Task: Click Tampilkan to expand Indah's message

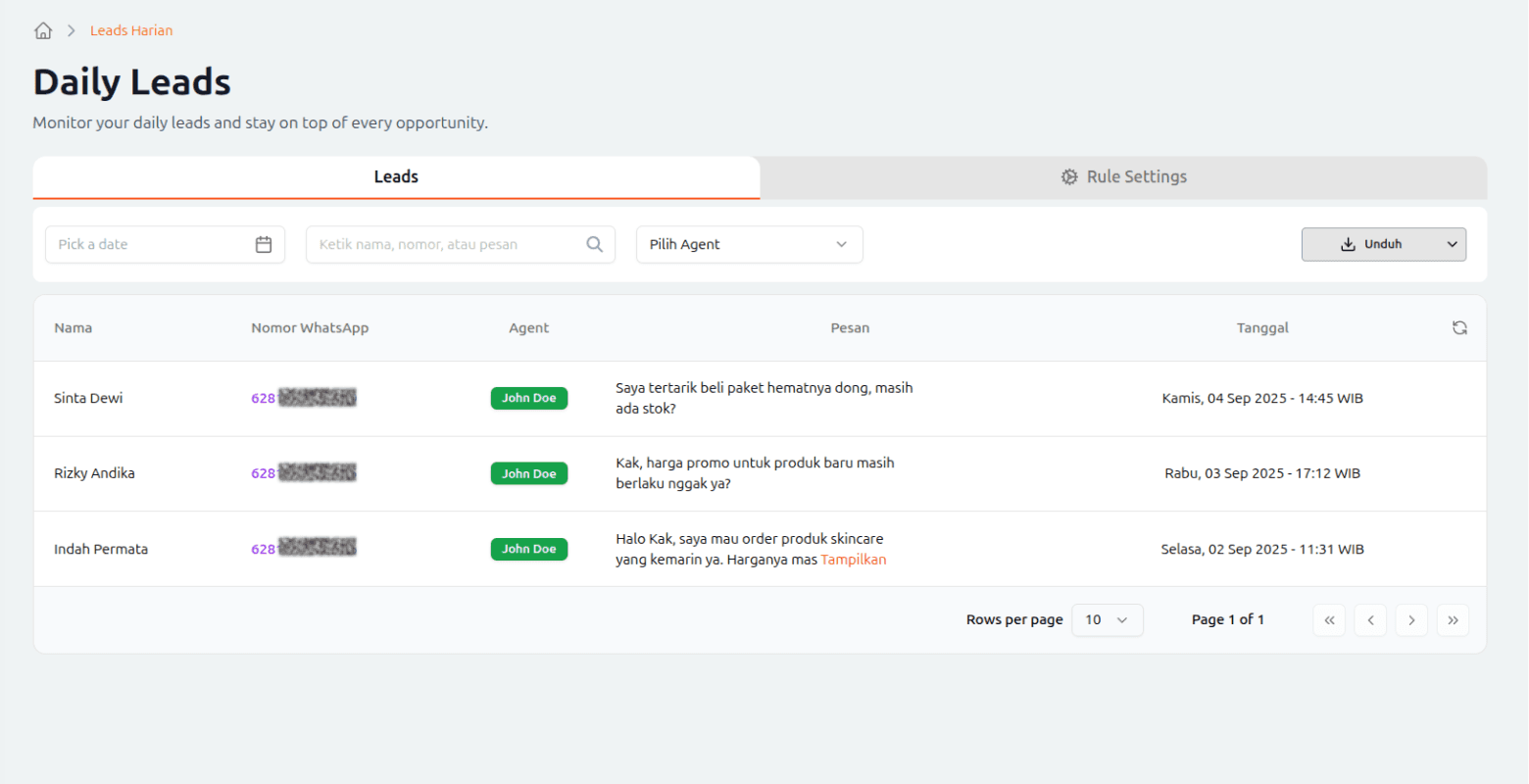Action: (853, 560)
